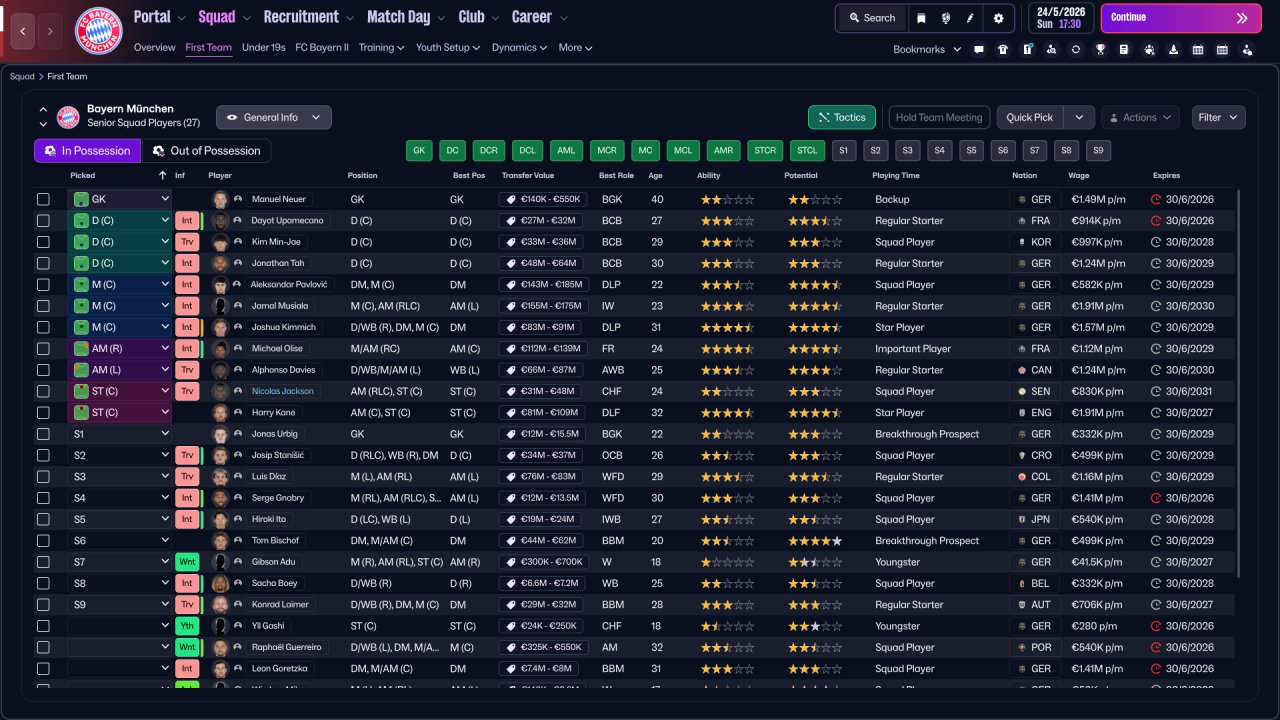
Task: Click the Hold Team Meeting button
Action: tap(939, 117)
